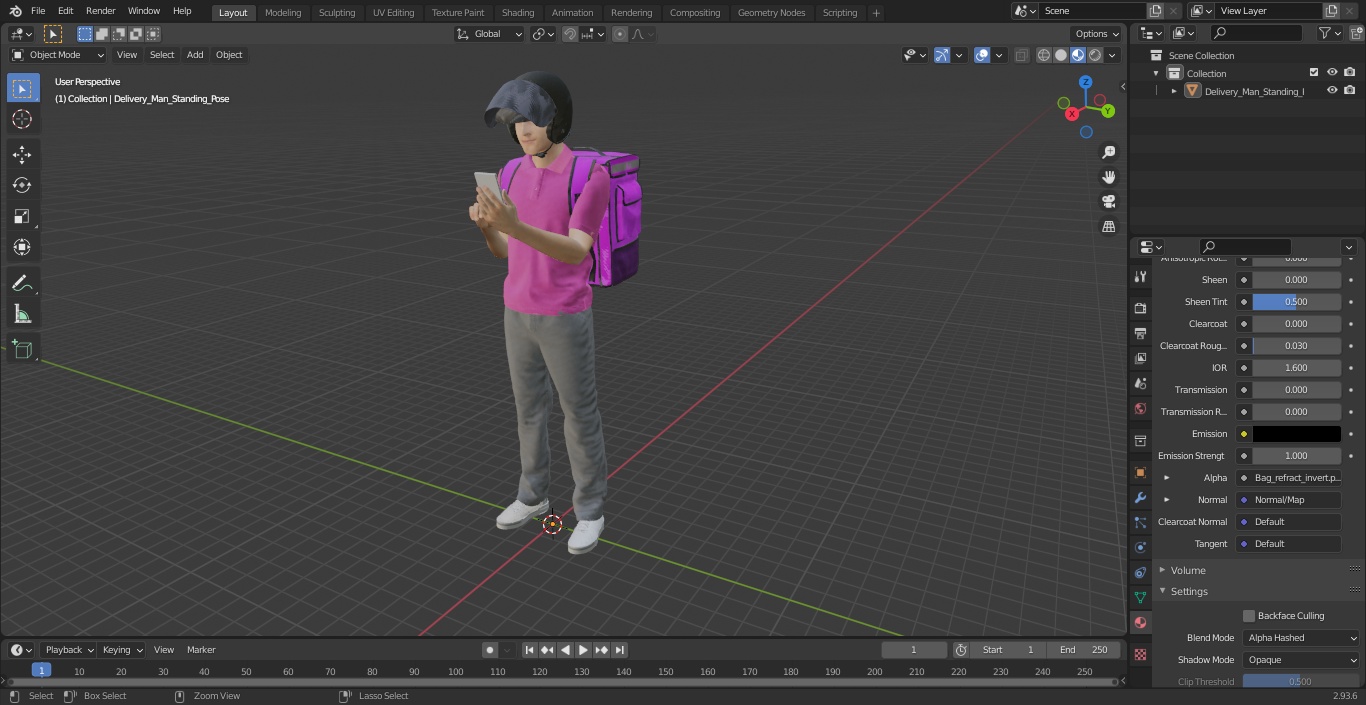The height and width of the screenshot is (705, 1366).
Task: Toggle the camera view icon
Action: click(1109, 202)
